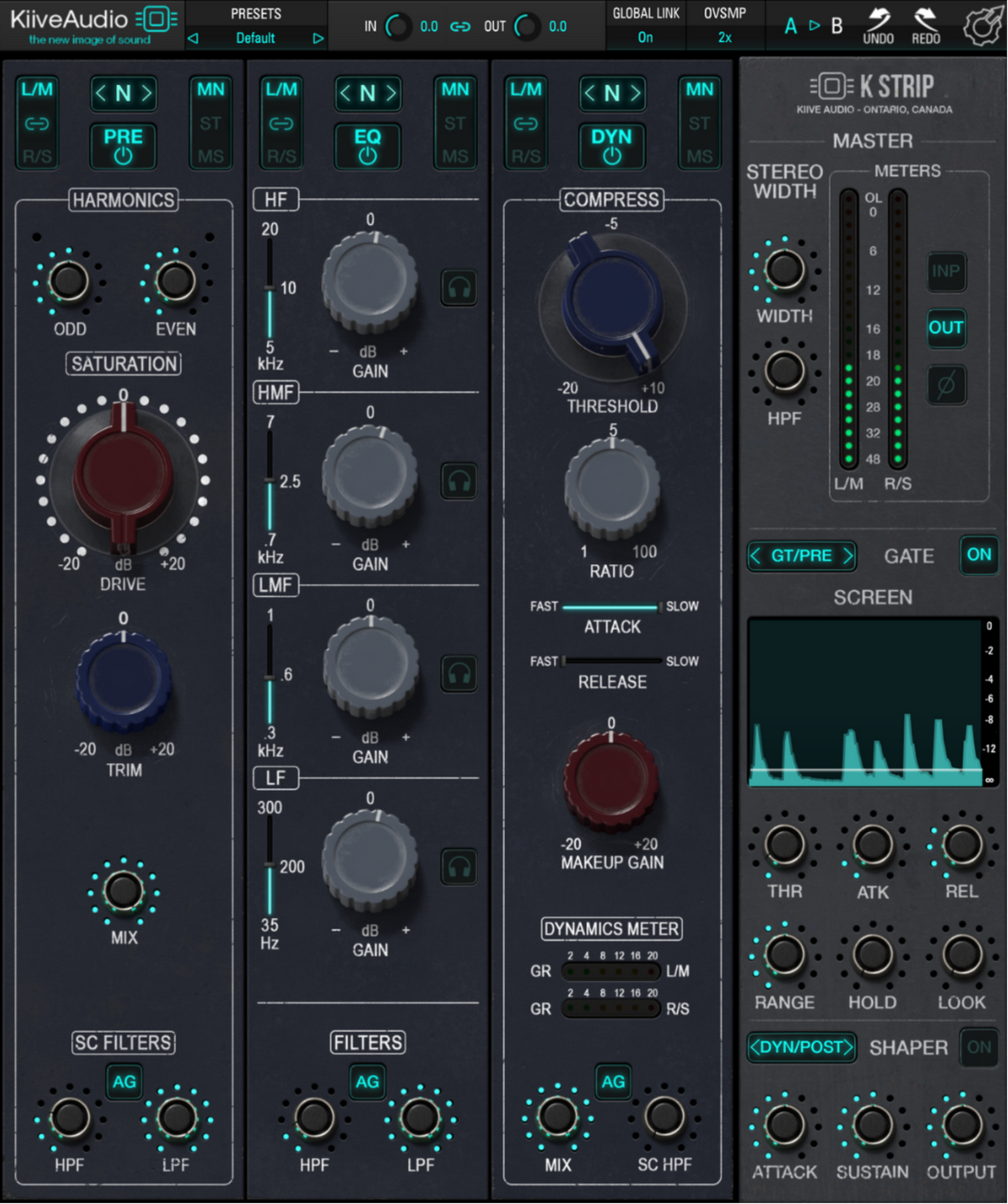Toggle the AG button in SC Filters

[123, 1081]
